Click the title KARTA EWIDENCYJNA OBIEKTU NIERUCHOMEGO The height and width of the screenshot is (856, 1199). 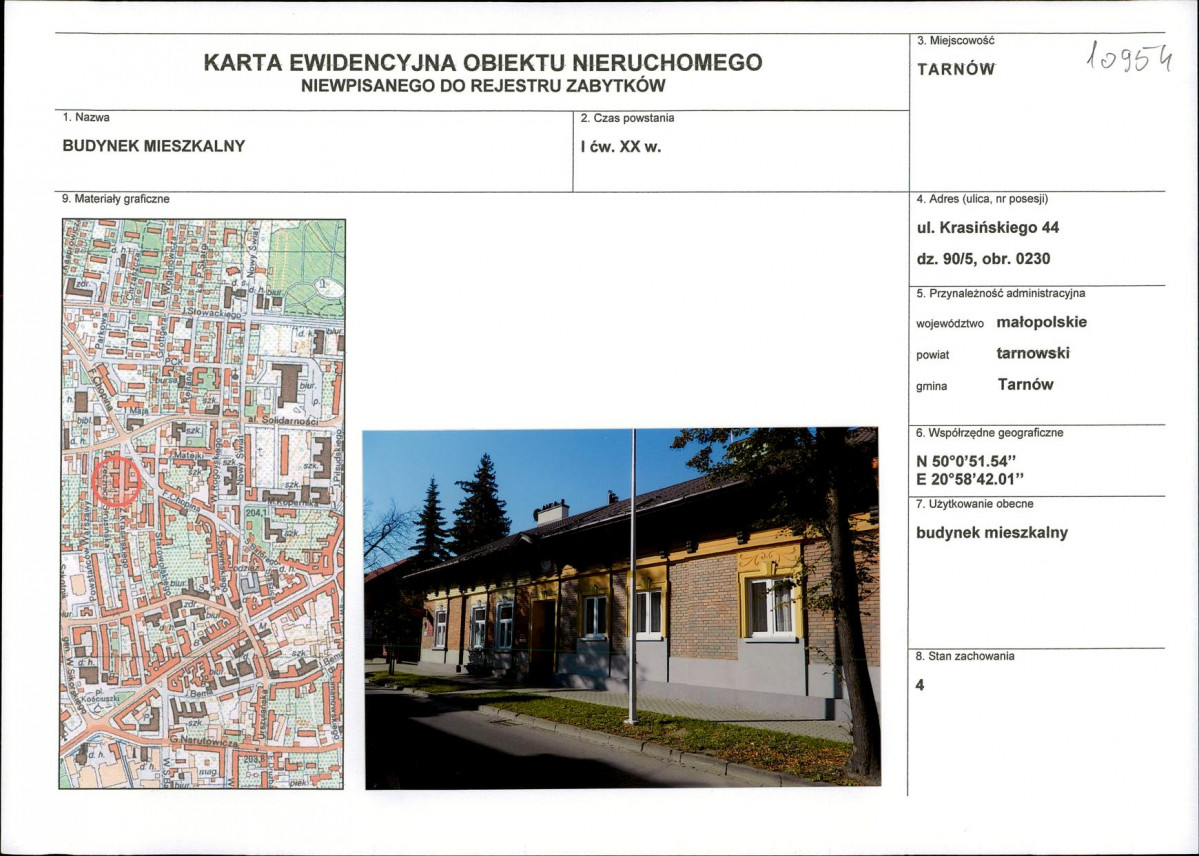[483, 62]
